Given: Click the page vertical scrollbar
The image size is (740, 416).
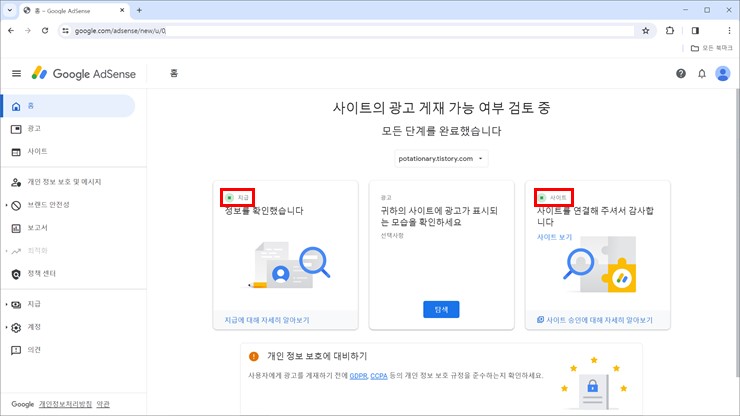Looking at the screenshot, I should [736, 231].
